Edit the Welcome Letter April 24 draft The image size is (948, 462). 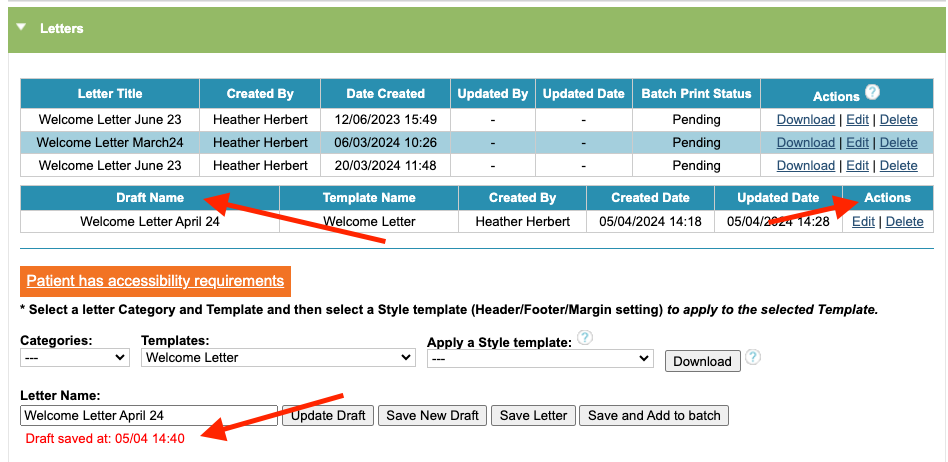(x=863, y=222)
